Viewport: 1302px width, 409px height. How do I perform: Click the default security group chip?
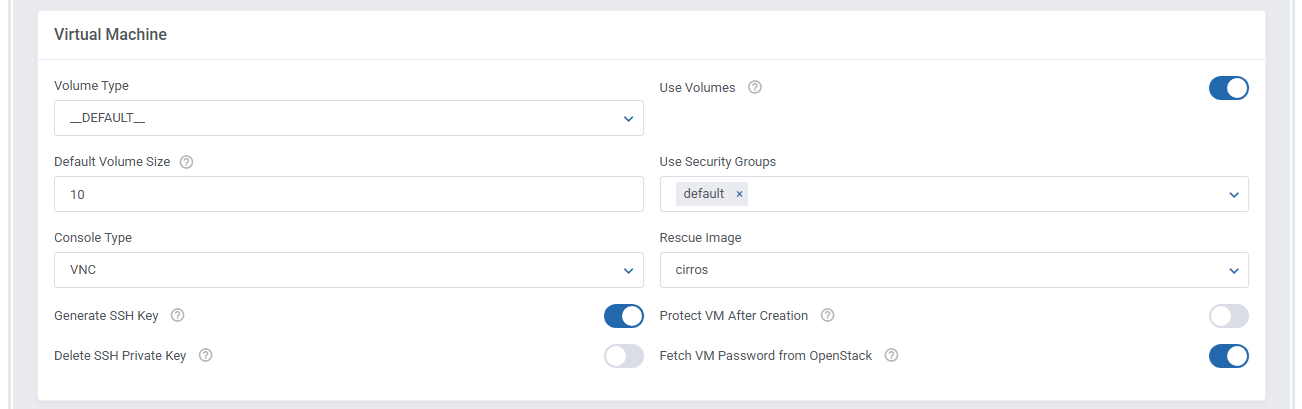click(704, 194)
